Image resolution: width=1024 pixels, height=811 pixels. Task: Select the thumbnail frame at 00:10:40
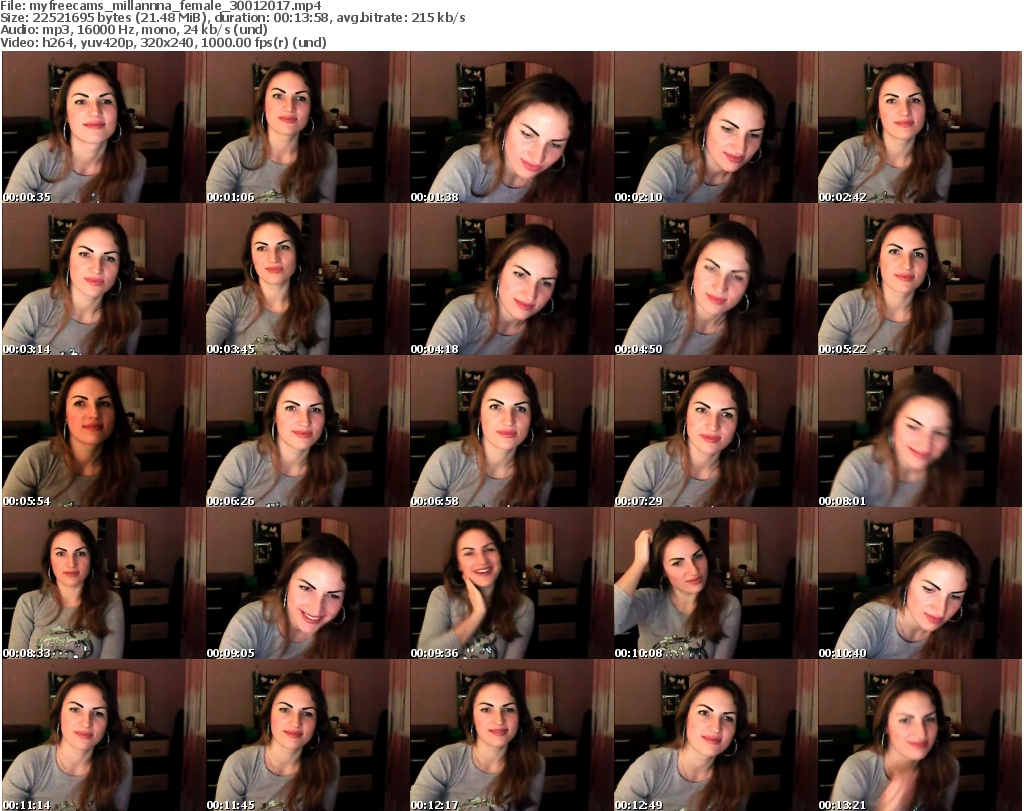920,583
